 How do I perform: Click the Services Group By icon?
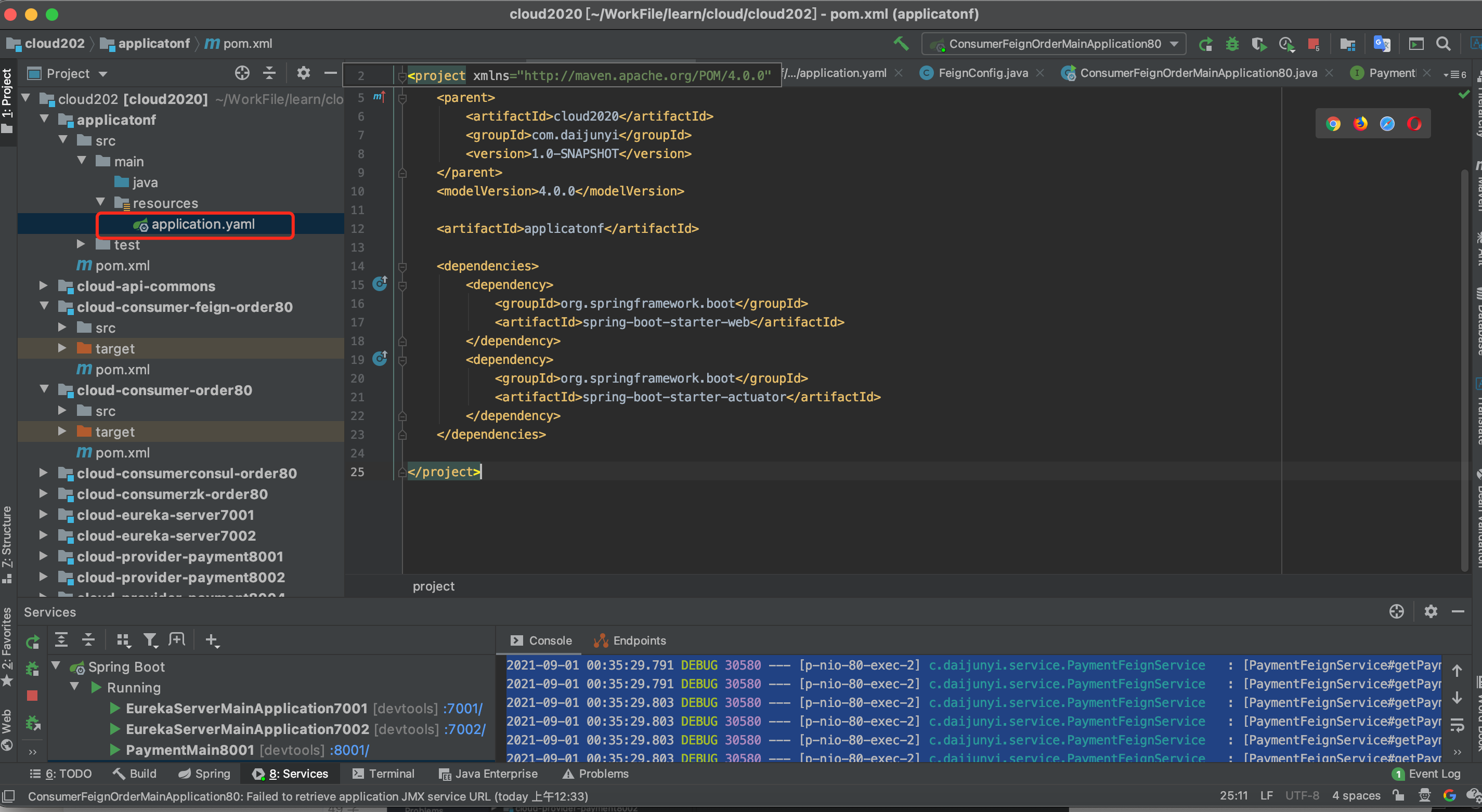click(123, 640)
